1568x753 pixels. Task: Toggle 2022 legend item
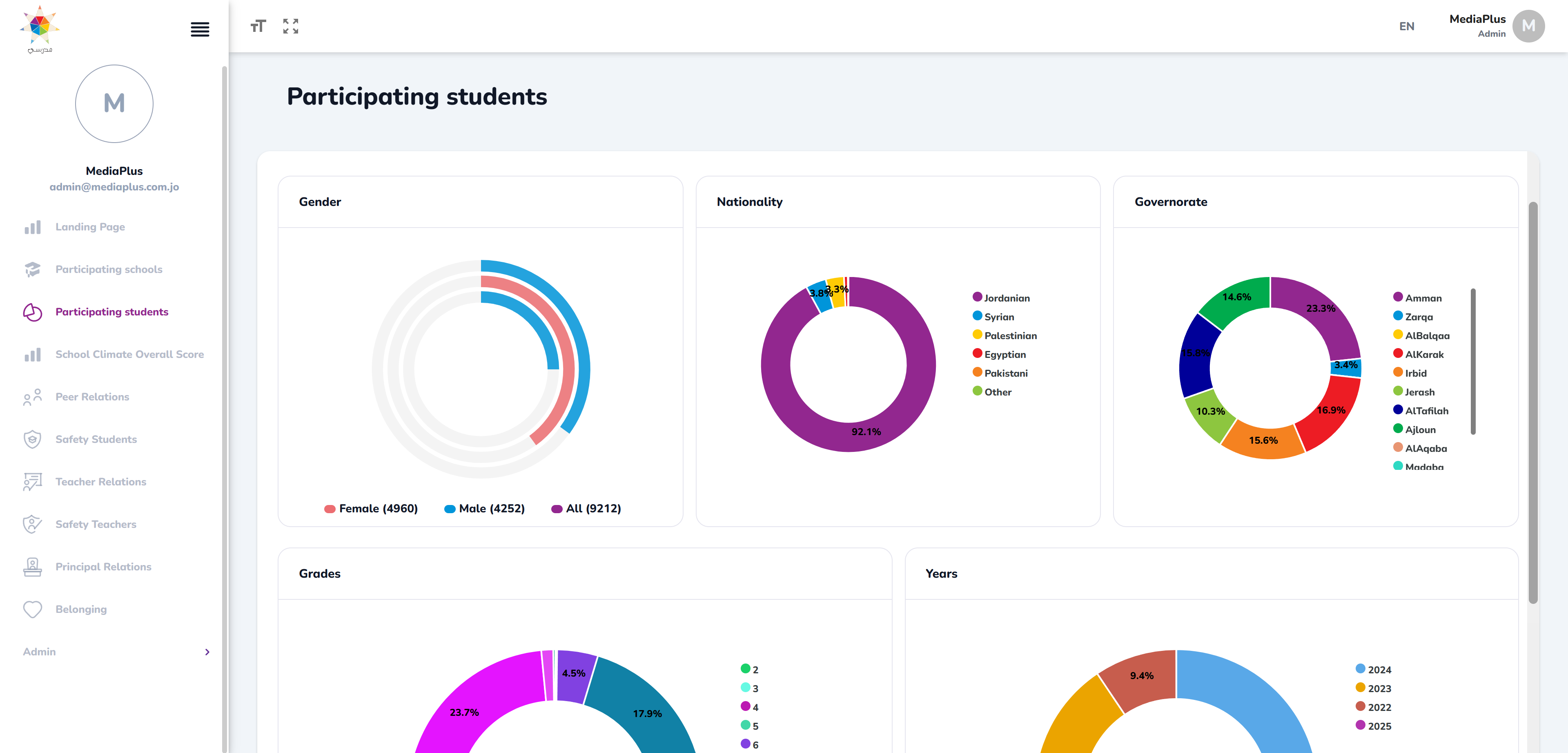pos(1374,707)
